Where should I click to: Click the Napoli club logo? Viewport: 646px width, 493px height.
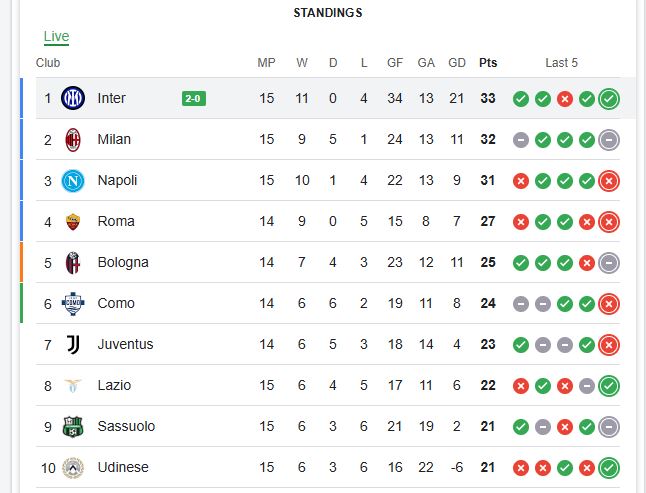[73, 180]
